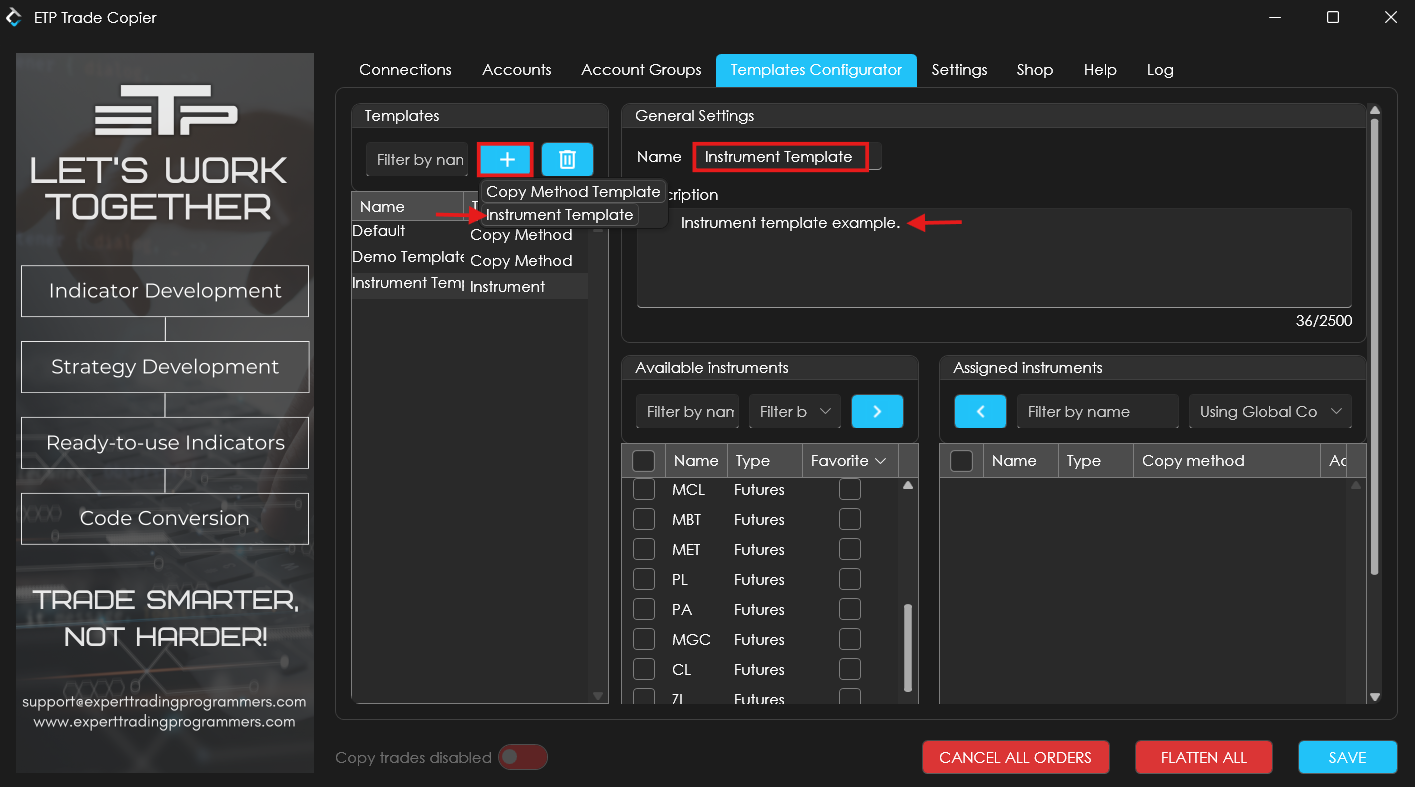Check the PL instrument checkbox
This screenshot has height=787, width=1415.
644,580
